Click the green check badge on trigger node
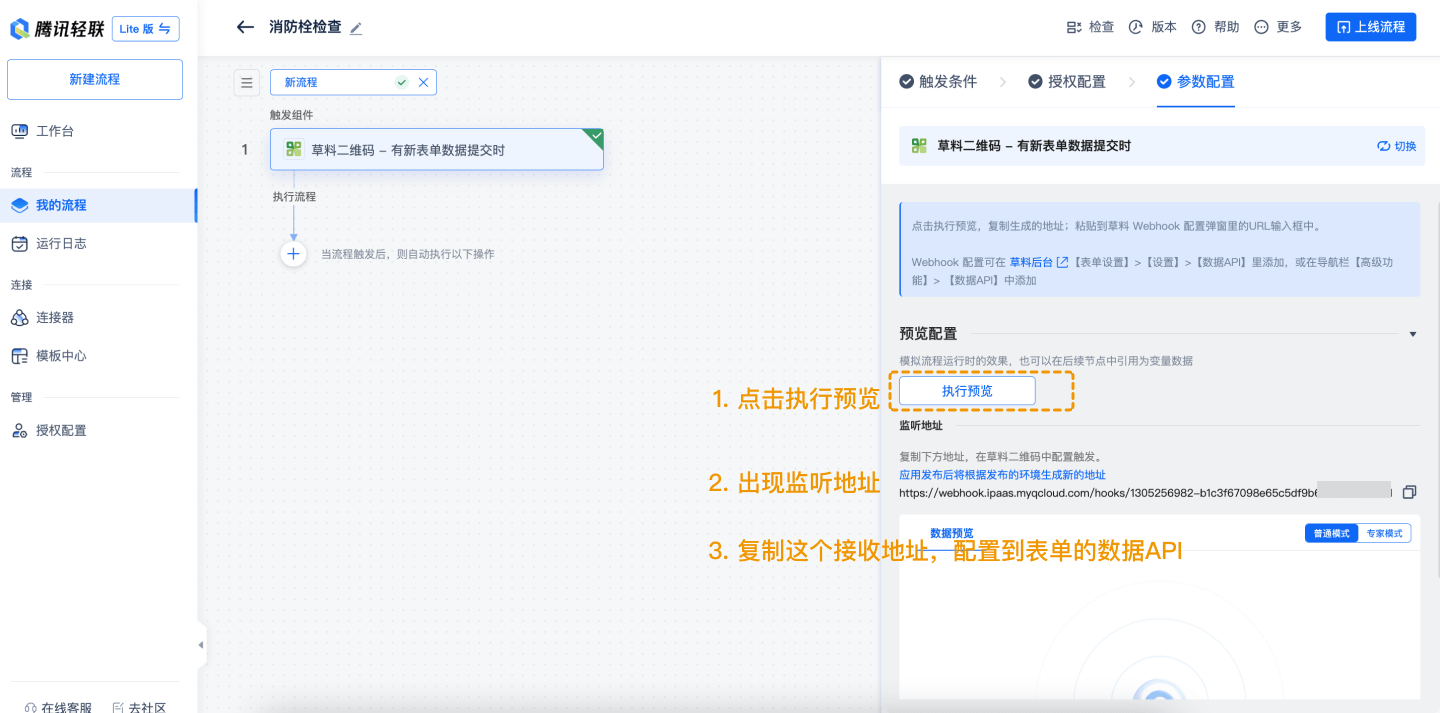 click(595, 137)
